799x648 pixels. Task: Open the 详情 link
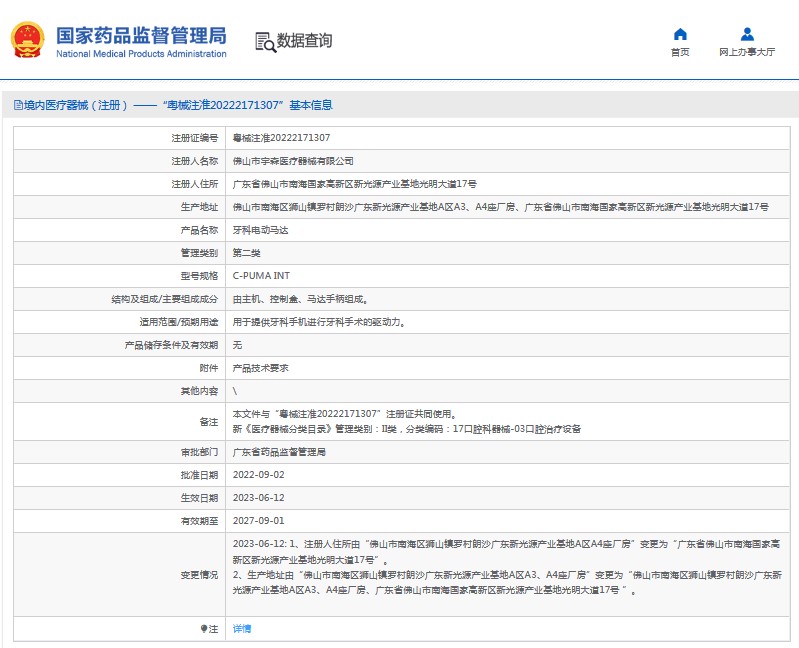[x=242, y=629]
